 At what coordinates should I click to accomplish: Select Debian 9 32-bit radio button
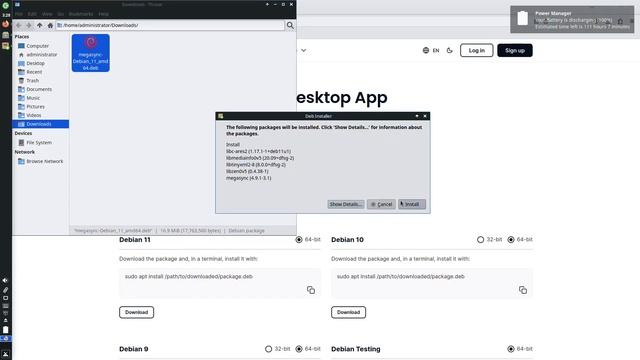coord(268,349)
